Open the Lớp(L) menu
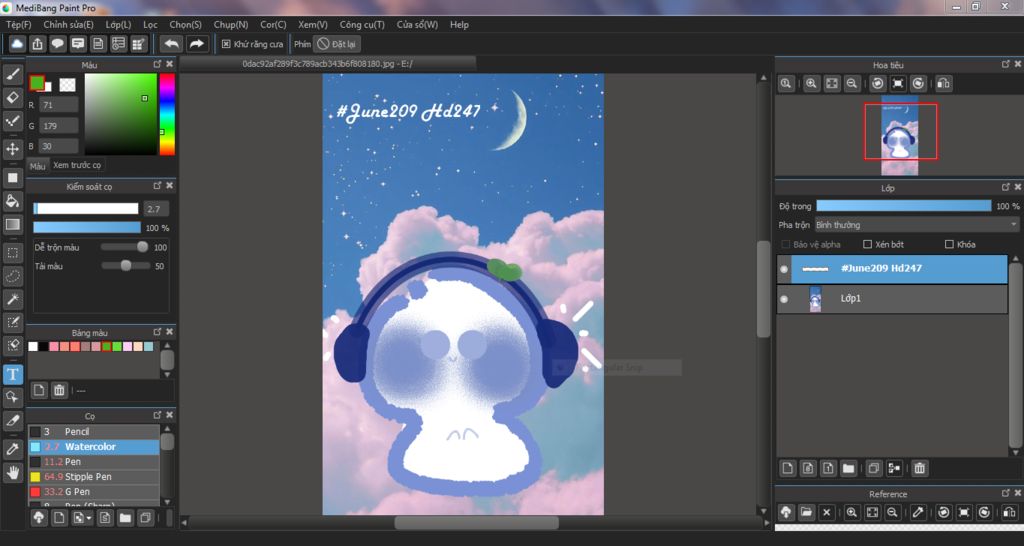The width and height of the screenshot is (1024, 546). [x=118, y=24]
